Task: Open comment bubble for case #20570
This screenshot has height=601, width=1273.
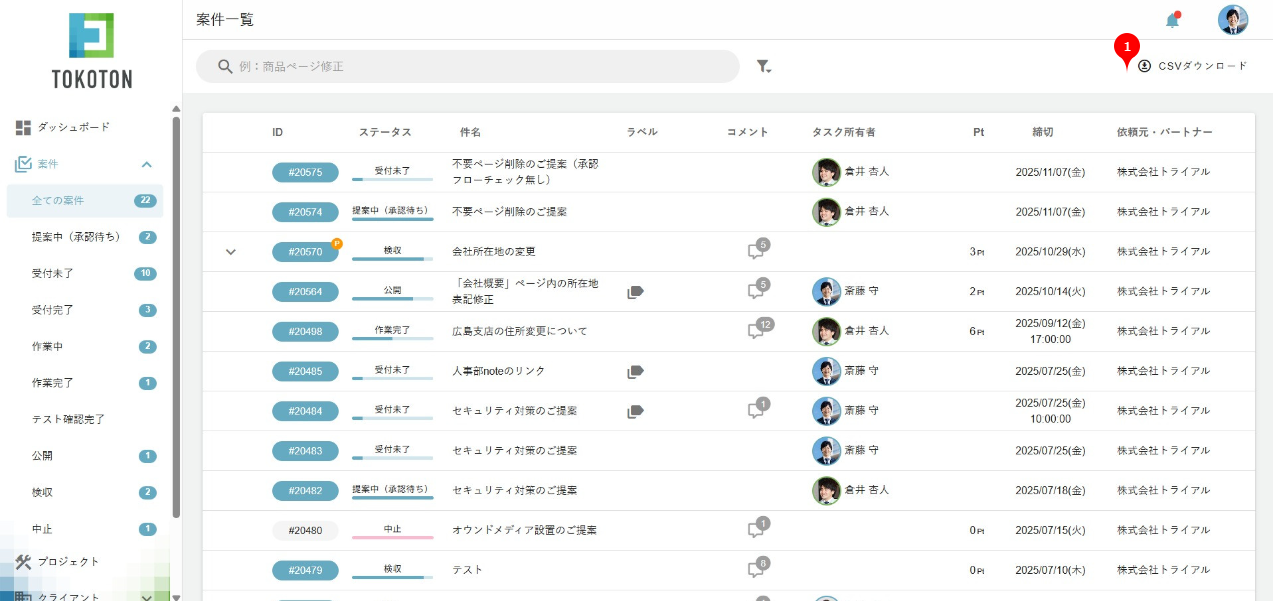Action: (x=756, y=251)
